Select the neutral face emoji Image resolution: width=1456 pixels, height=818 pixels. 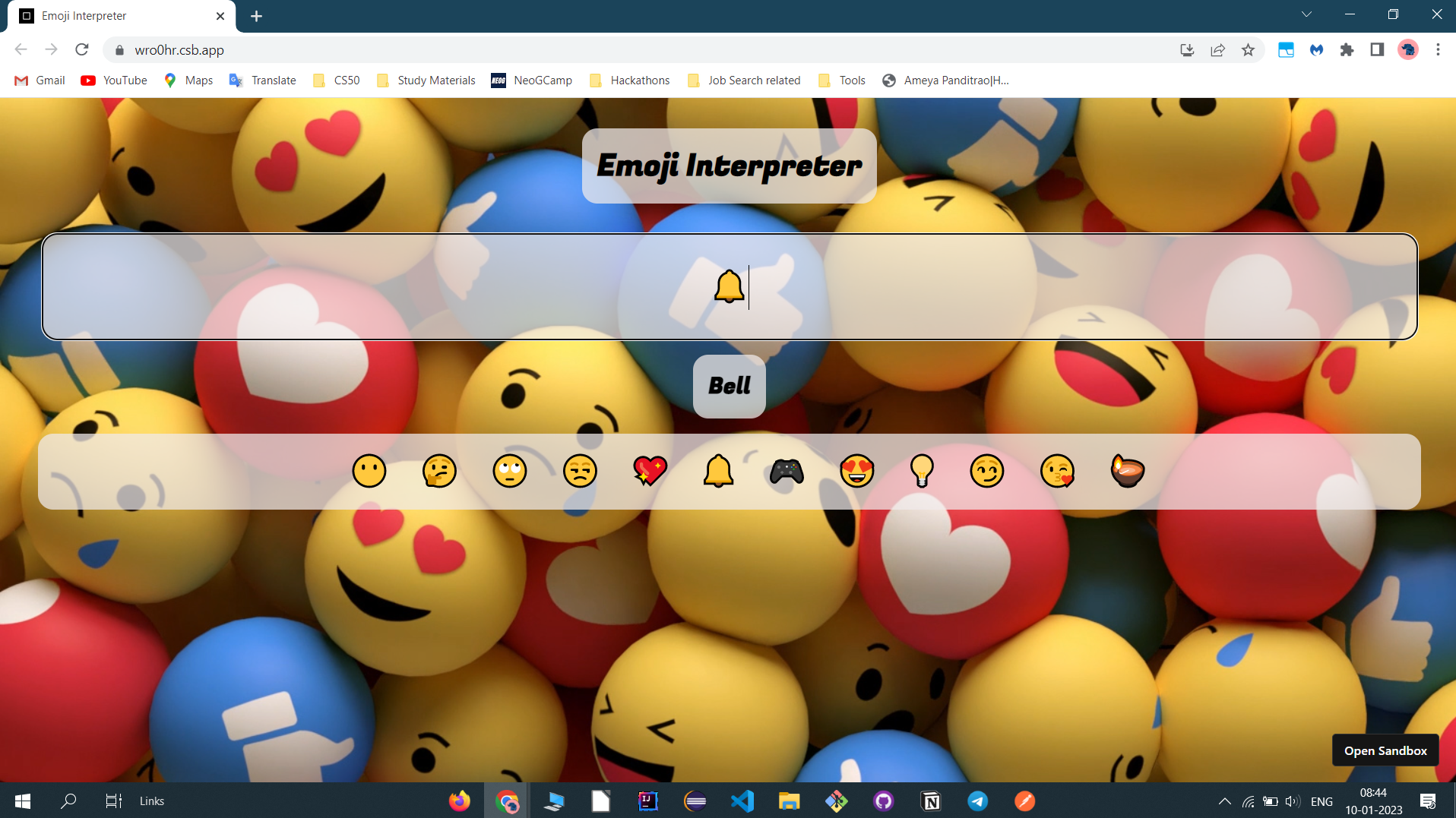pyautogui.click(x=369, y=471)
